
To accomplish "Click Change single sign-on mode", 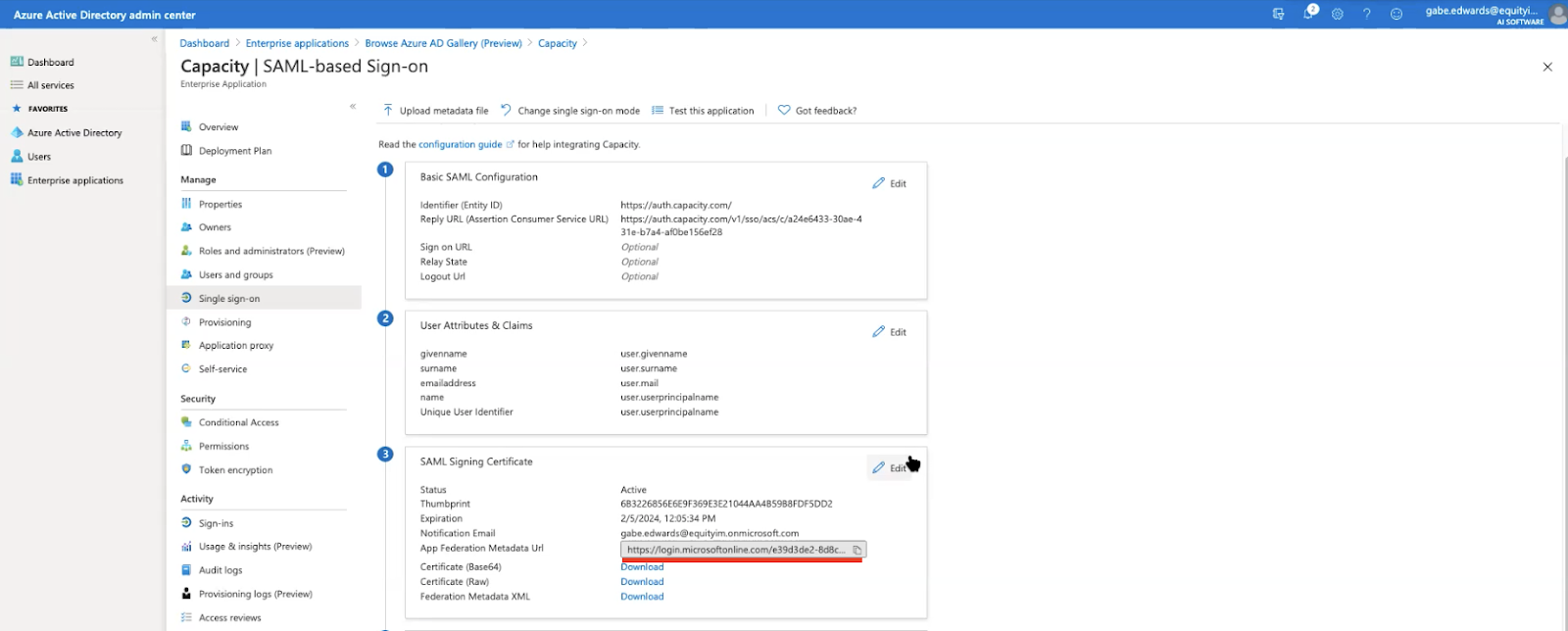I will click(x=570, y=111).
